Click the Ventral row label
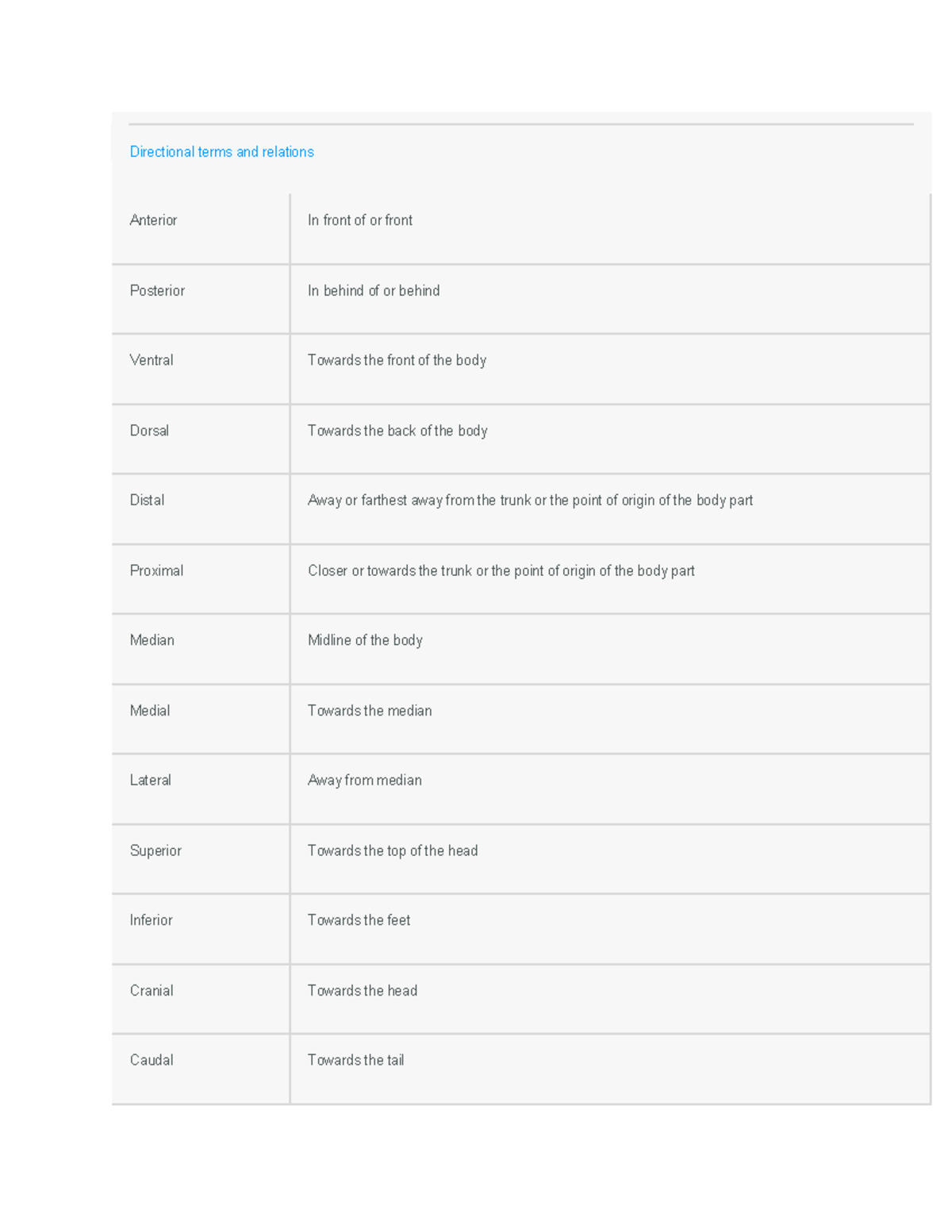The image size is (952, 1232). 152,360
